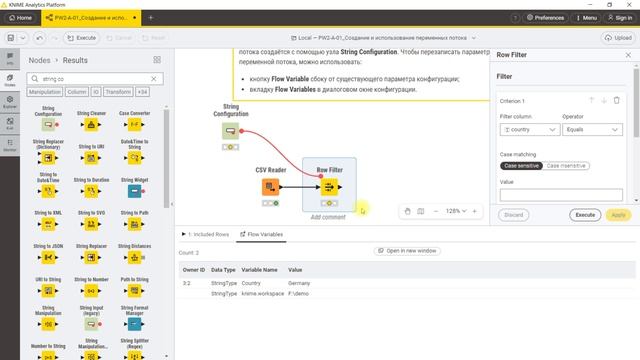Click the Upload button
Image resolution: width=640 pixels, height=360 pixels.
pyautogui.click(x=618, y=38)
